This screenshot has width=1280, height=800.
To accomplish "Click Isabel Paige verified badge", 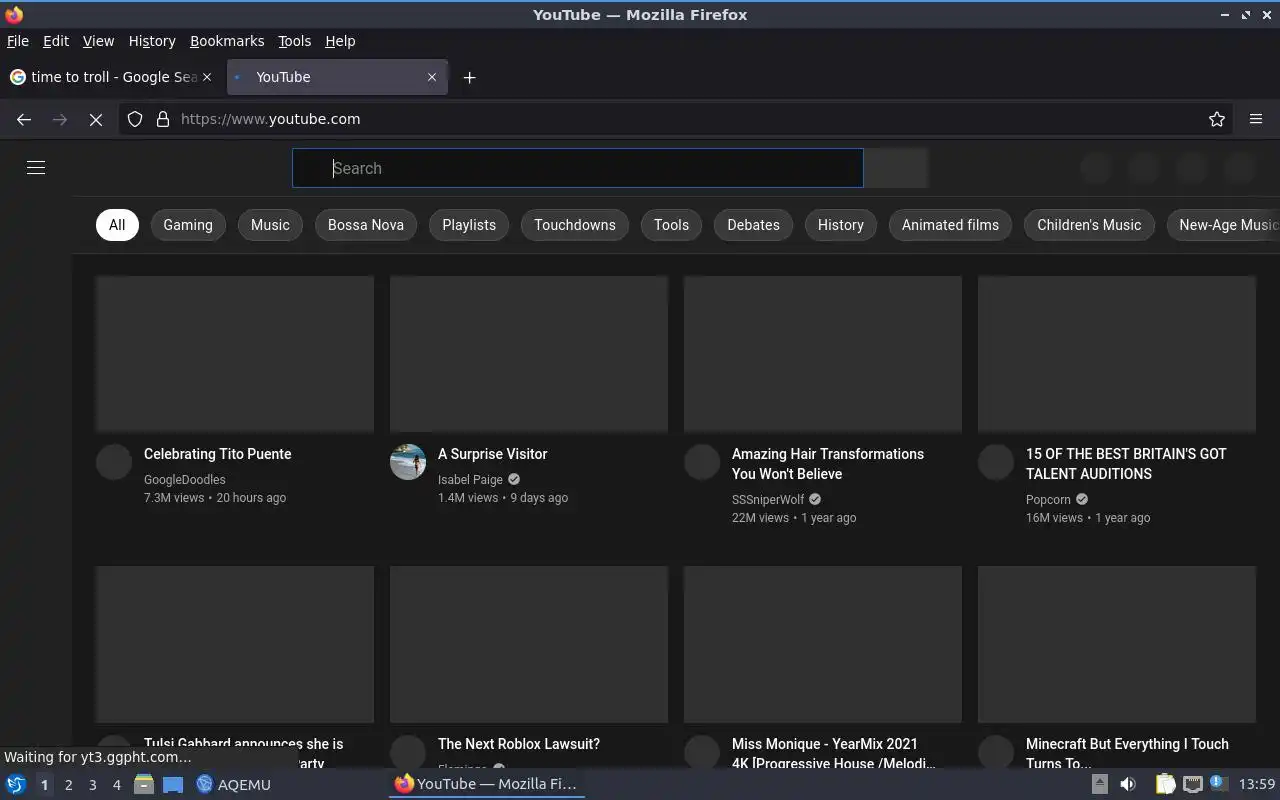I will point(514,480).
